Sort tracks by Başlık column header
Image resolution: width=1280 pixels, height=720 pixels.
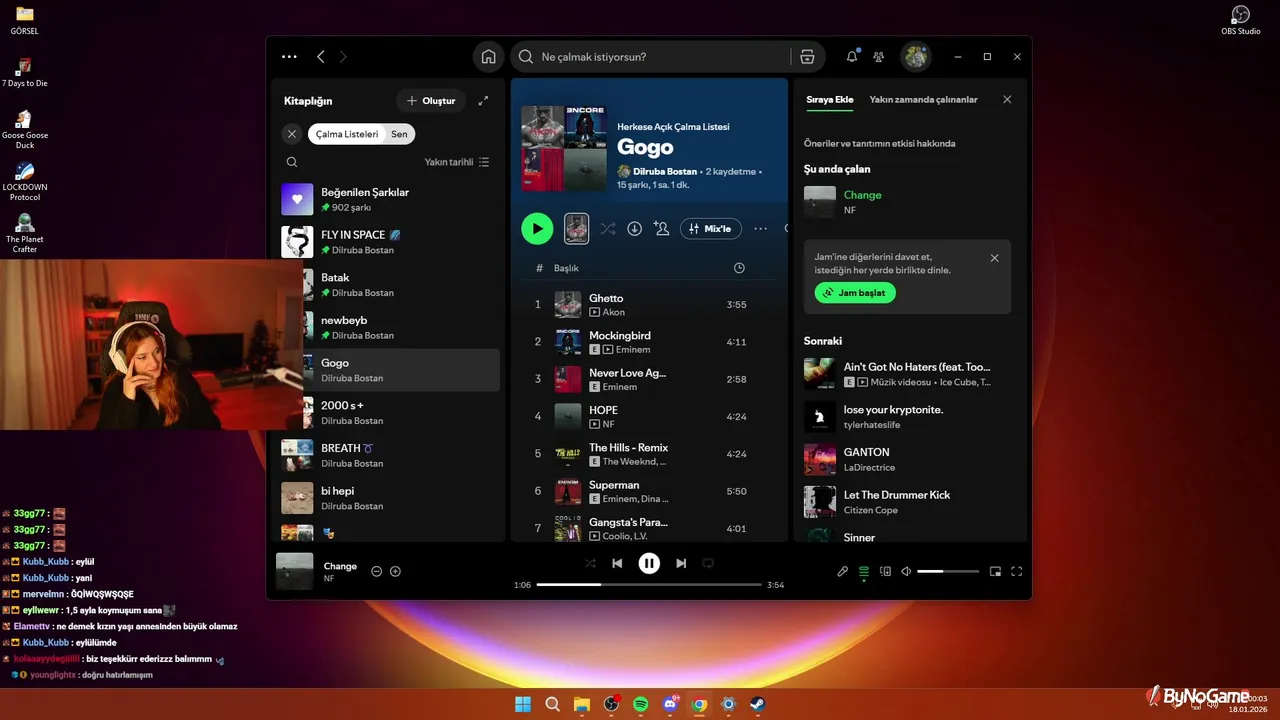(566, 268)
